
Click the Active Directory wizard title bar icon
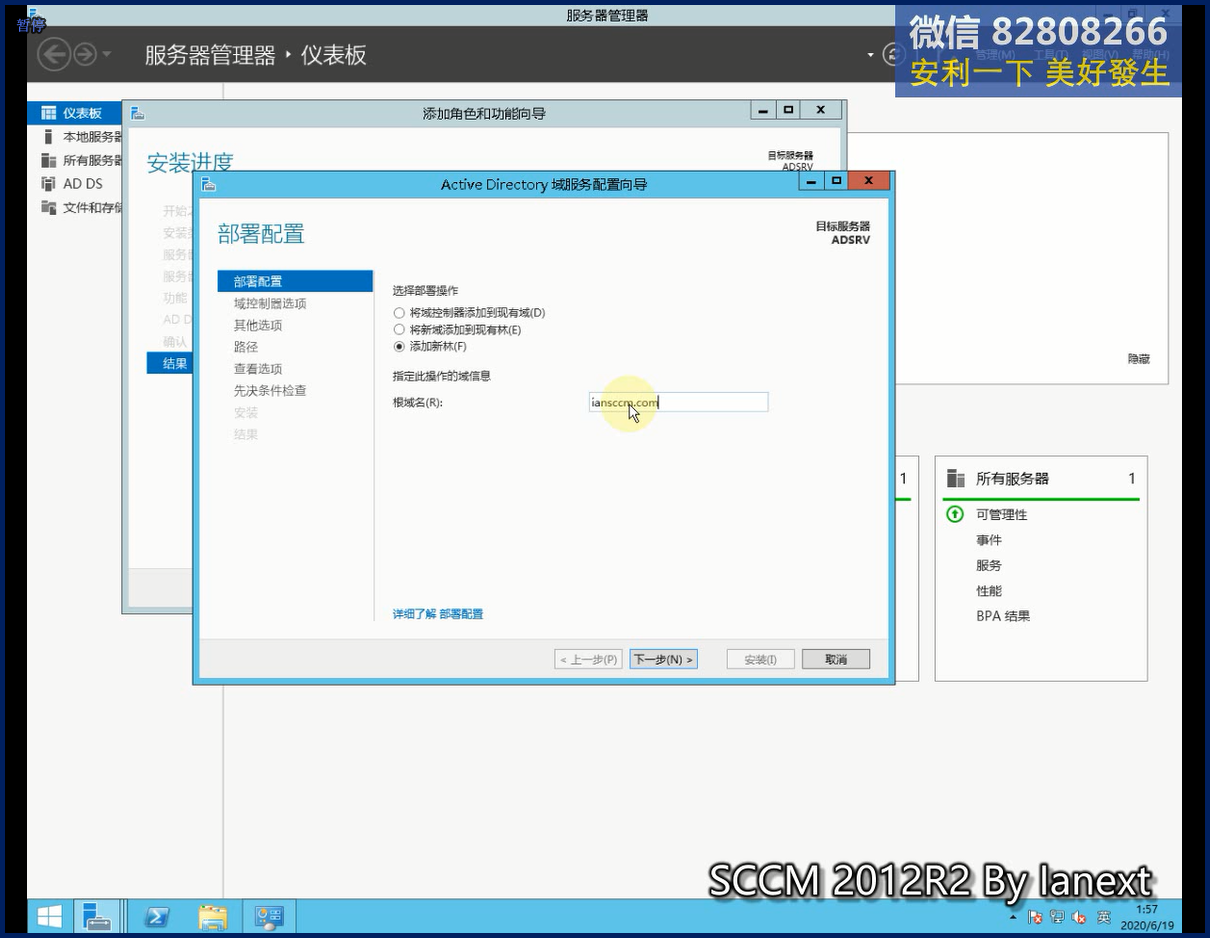point(208,184)
